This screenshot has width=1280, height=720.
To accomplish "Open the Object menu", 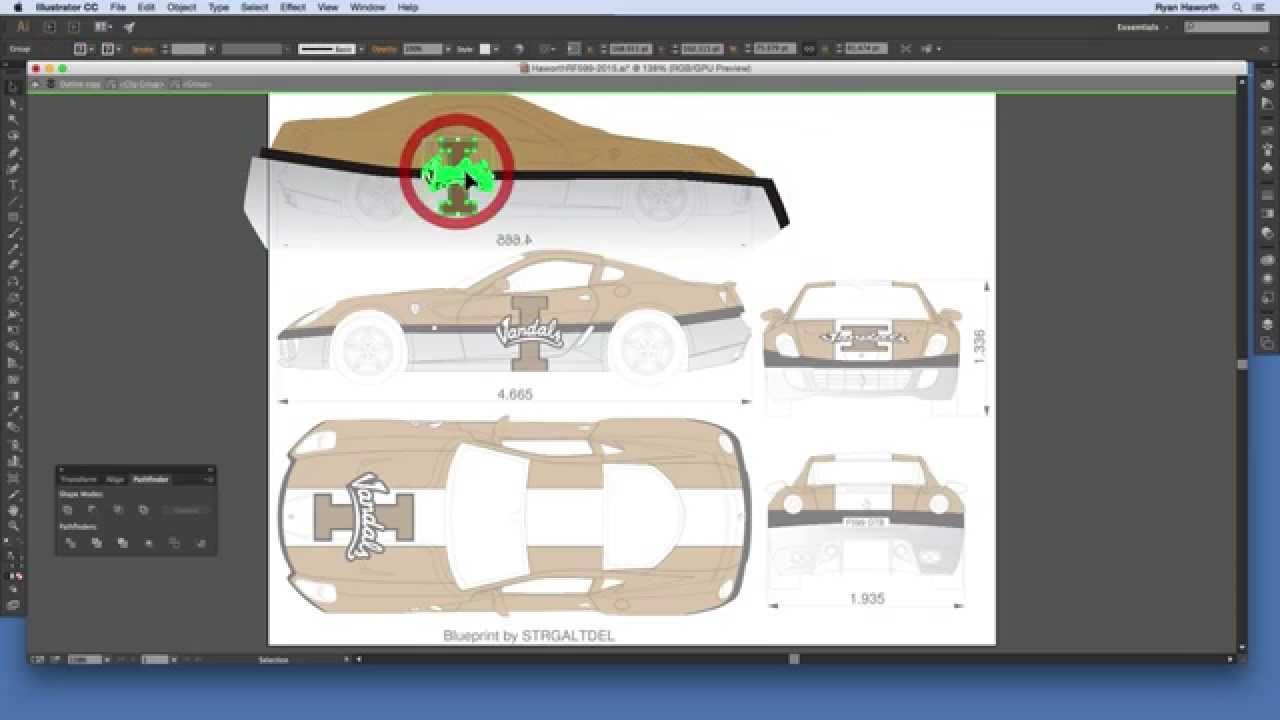I will (x=181, y=7).
